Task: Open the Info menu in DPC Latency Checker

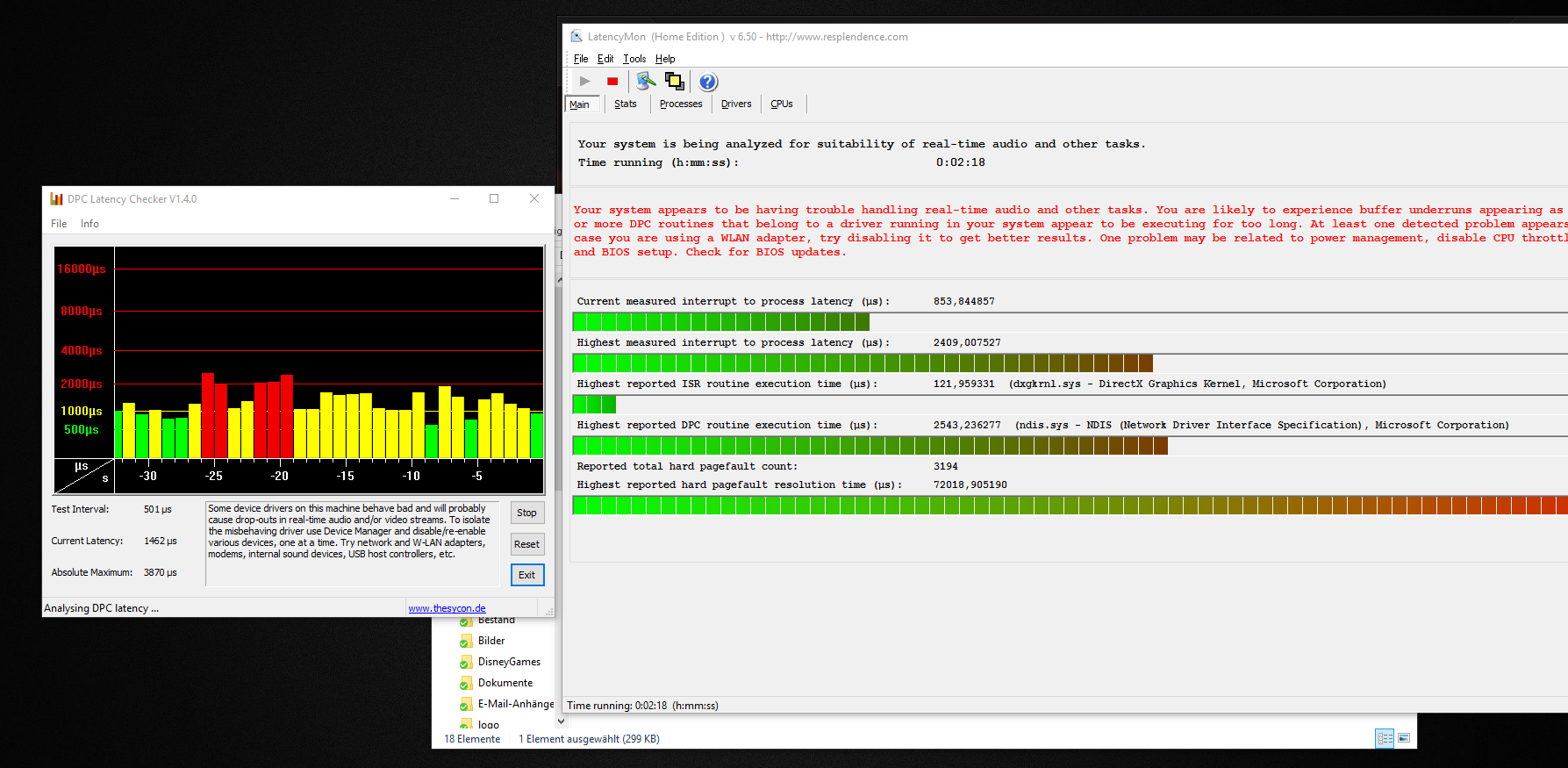Action: coord(89,224)
